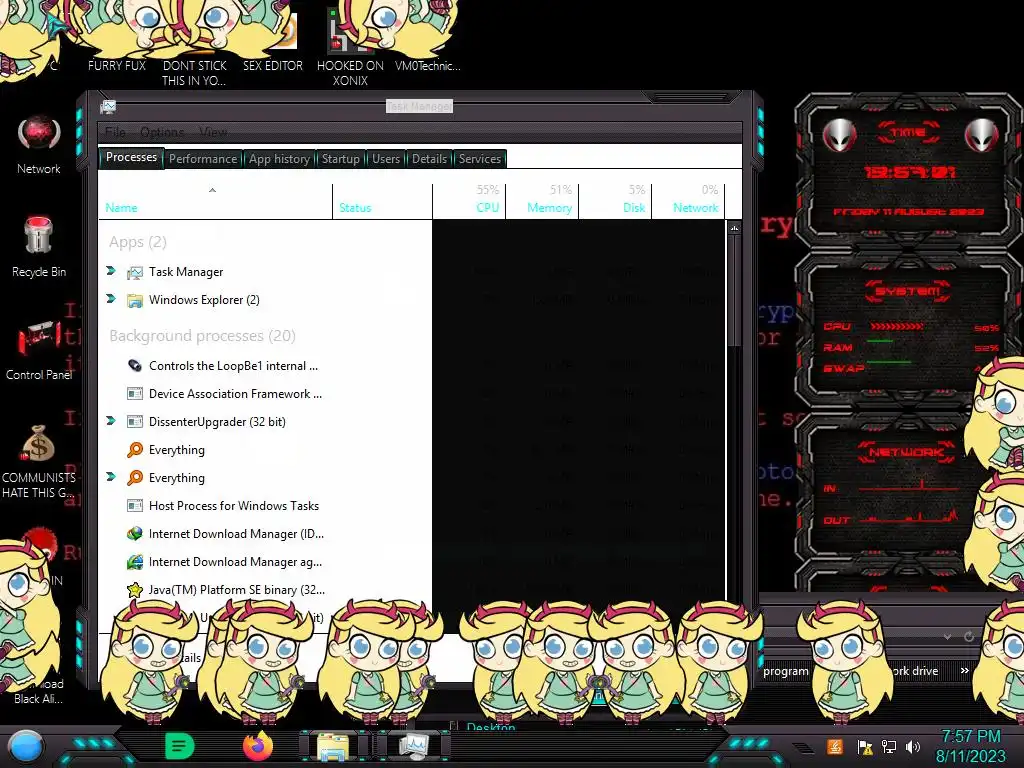Select the HOOKED ON XONIX desktop icon
This screenshot has height=768, width=1024.
coord(350,49)
